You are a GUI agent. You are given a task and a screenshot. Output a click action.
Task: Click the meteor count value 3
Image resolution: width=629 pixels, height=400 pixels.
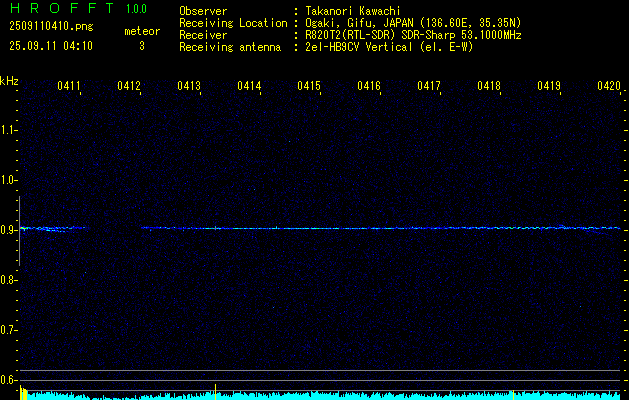click(x=142, y=46)
